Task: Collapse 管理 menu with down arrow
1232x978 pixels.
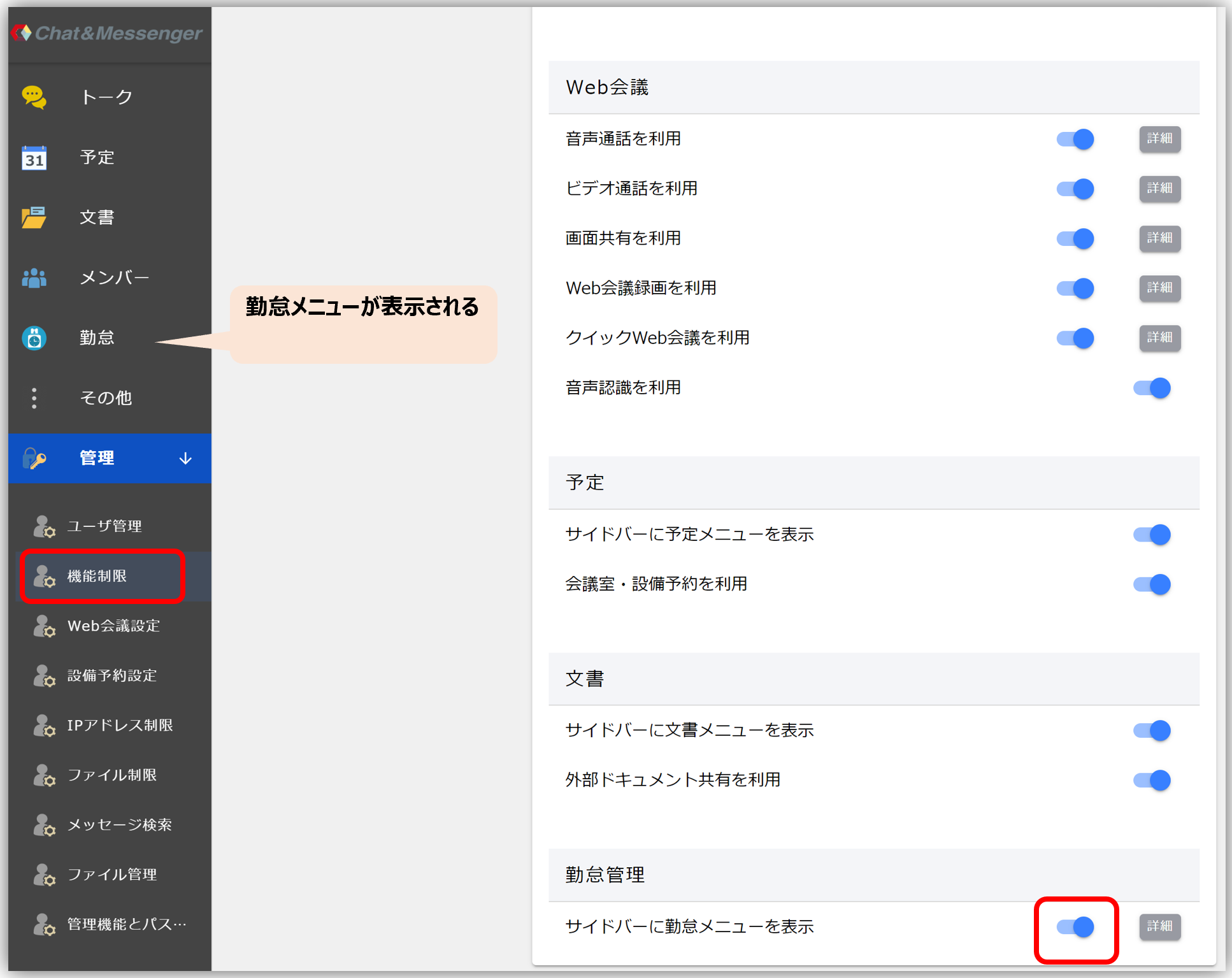Action: [x=185, y=459]
